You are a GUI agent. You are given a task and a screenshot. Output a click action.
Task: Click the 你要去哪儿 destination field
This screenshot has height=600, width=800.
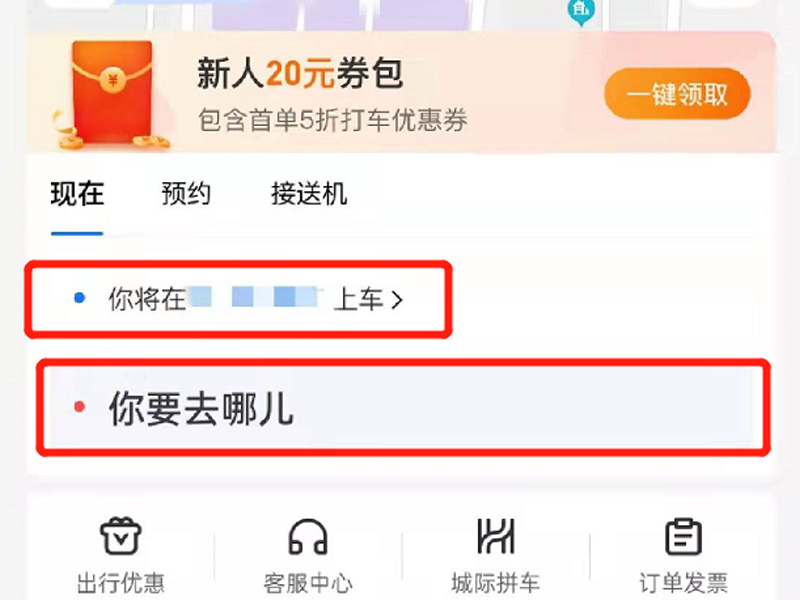coord(403,407)
